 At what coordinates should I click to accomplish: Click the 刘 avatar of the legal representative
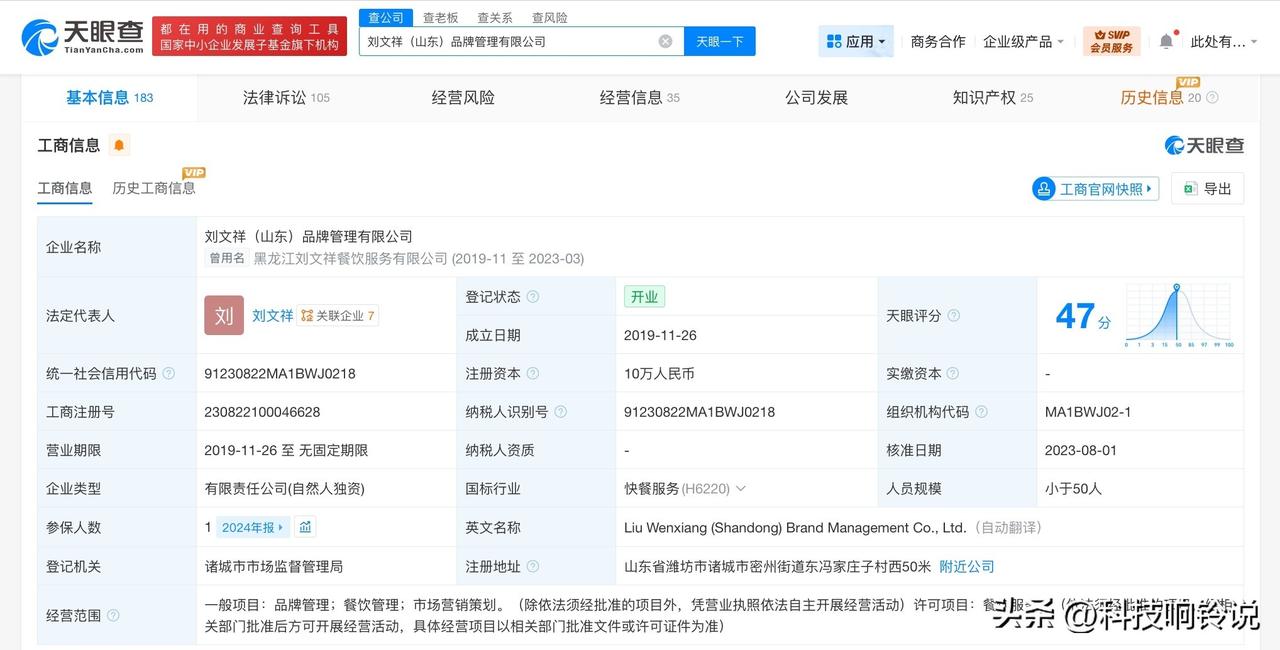pyautogui.click(x=224, y=315)
